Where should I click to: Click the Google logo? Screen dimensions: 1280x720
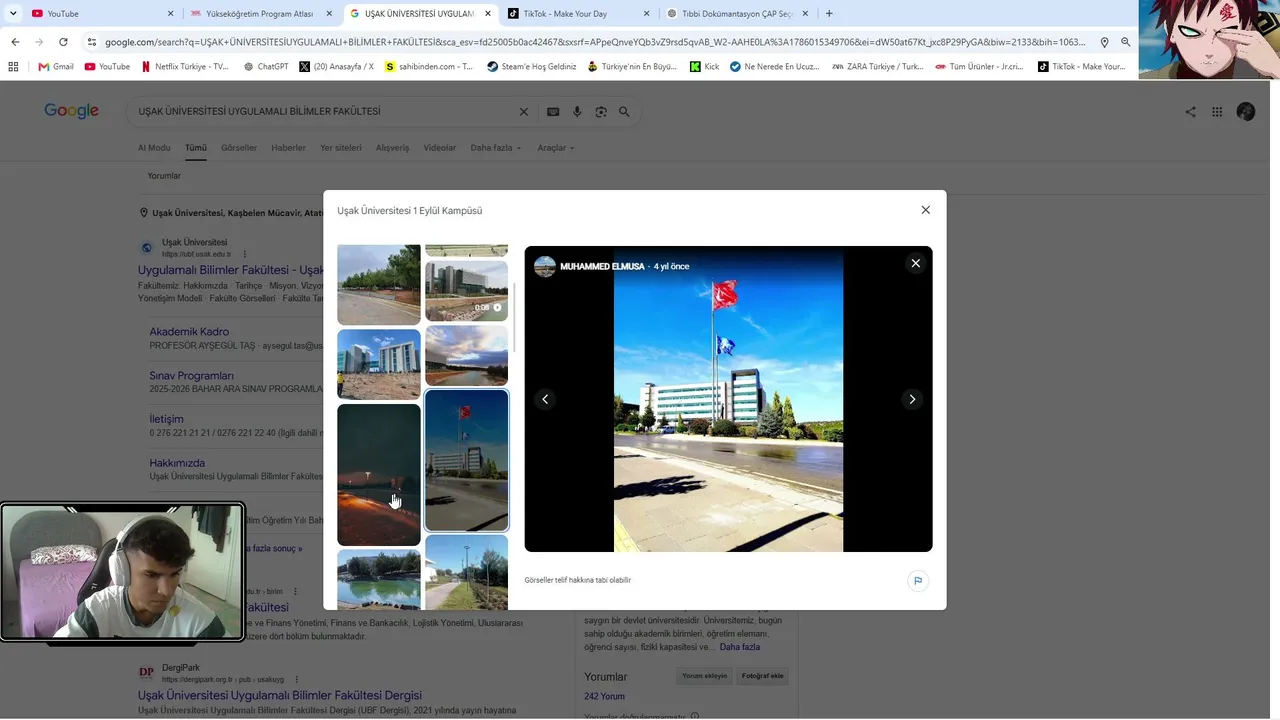tap(71, 111)
